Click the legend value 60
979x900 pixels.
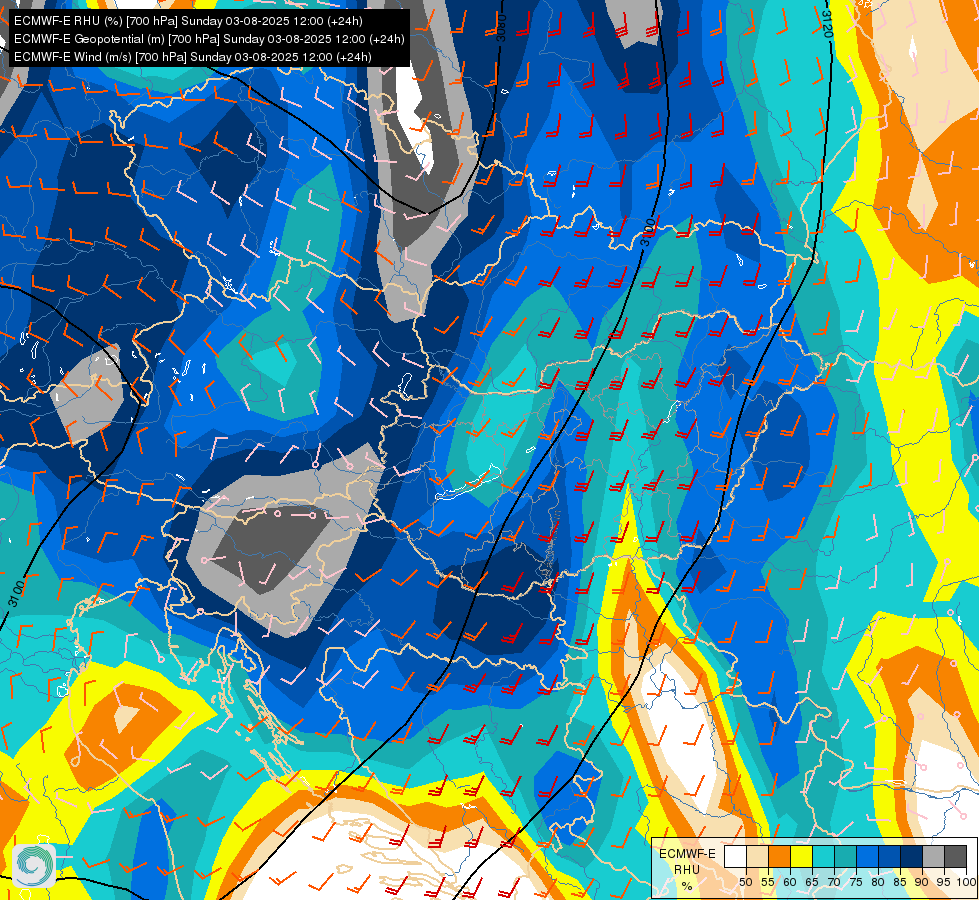click(790, 882)
